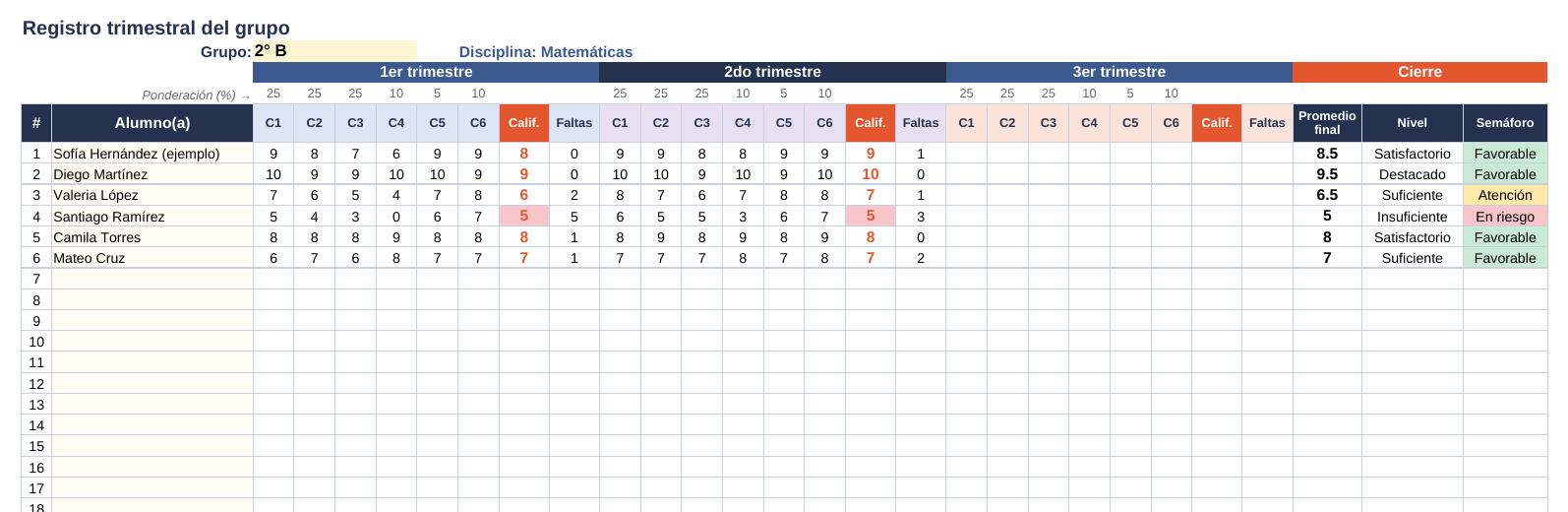The image size is (1568, 512).
Task: Select the 3er trimestre header band
Action: [x=1119, y=72]
